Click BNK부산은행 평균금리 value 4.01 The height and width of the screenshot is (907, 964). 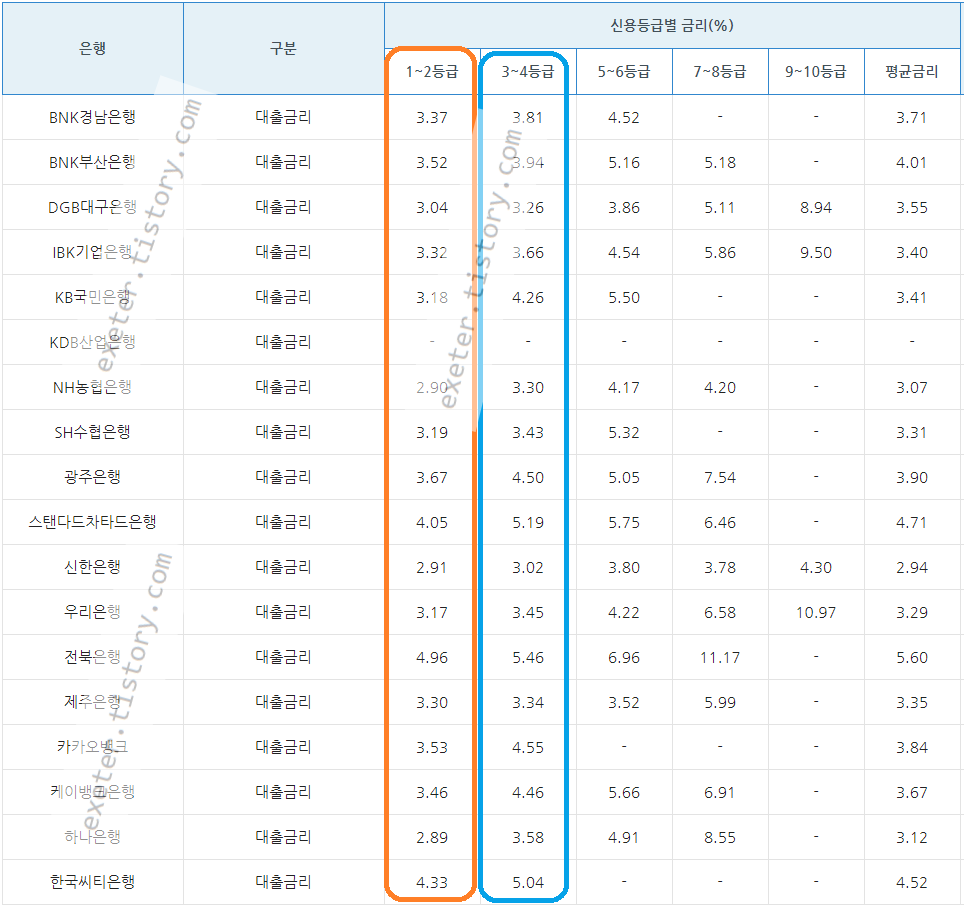coord(911,163)
